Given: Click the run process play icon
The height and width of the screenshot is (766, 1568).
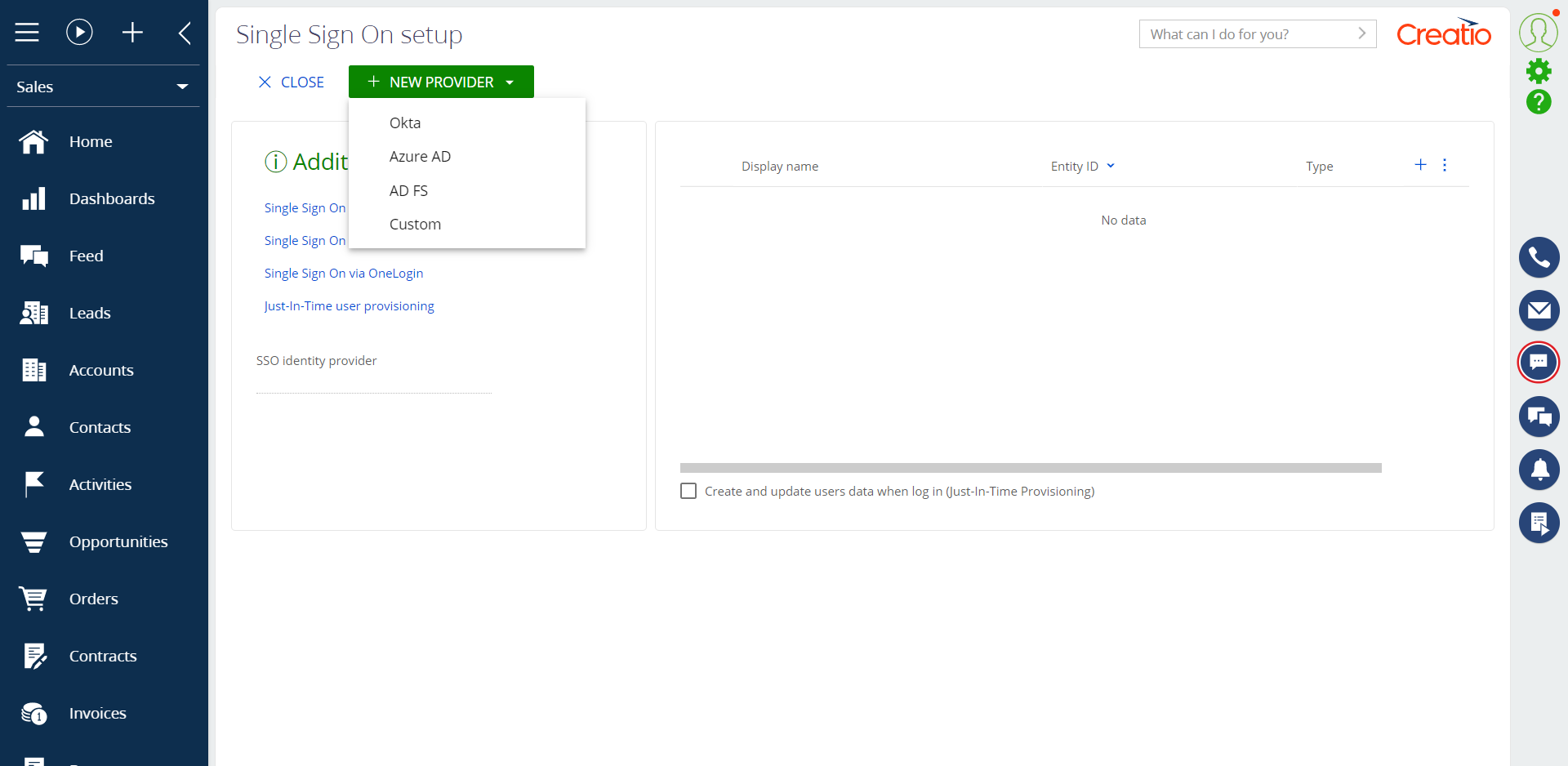Looking at the screenshot, I should [79, 33].
